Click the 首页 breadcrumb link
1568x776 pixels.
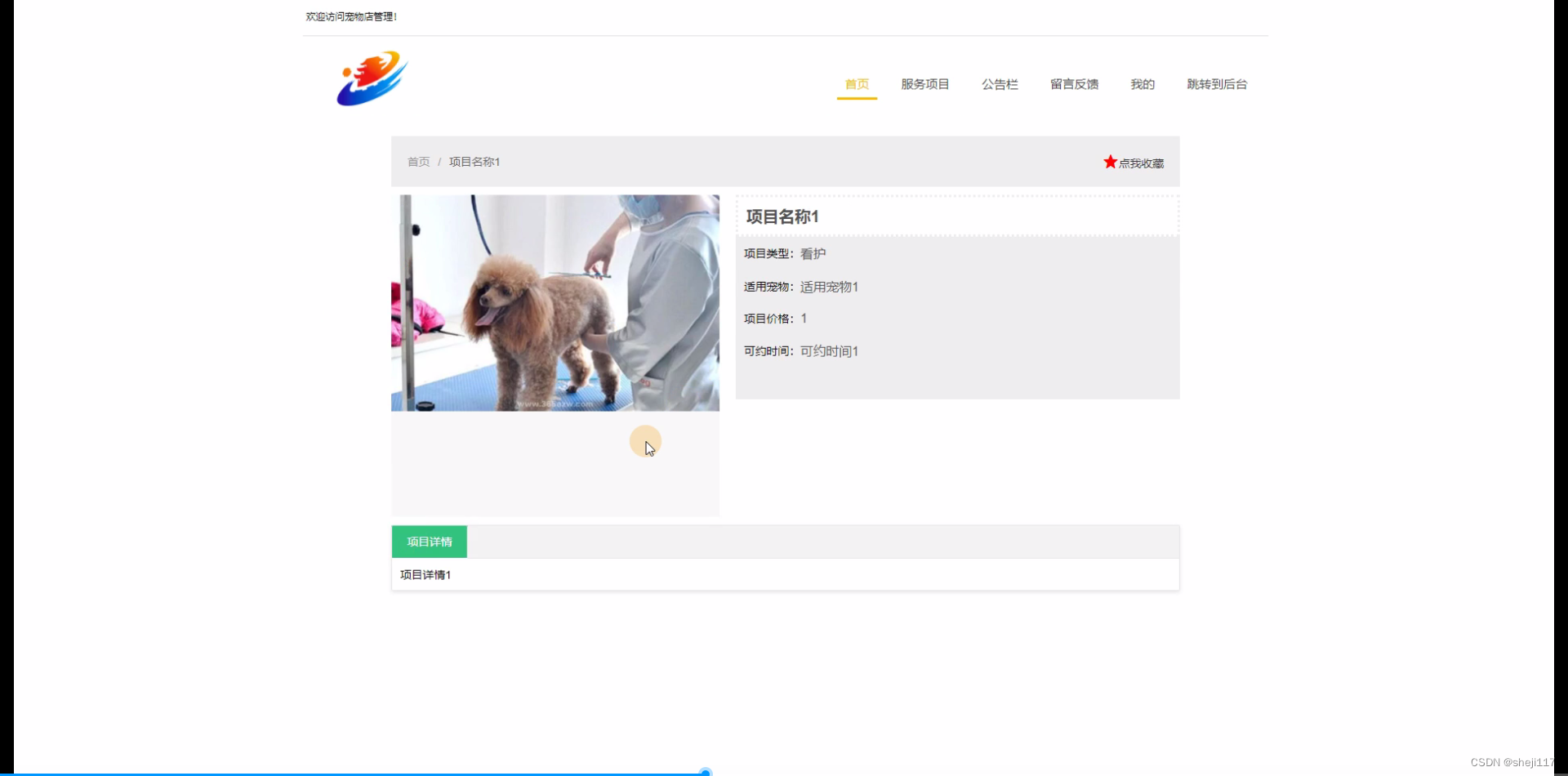click(x=418, y=162)
